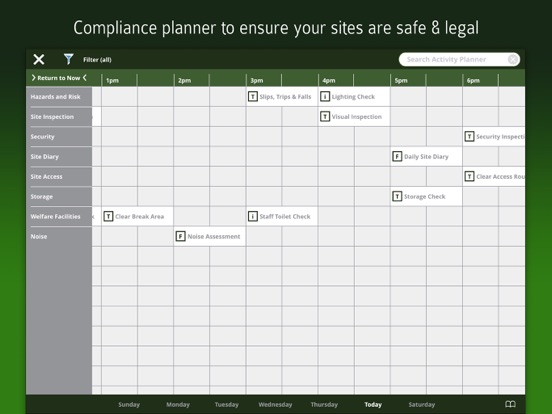Viewport: 552px width, 414px height.
Task: Click info icon of Staff Toilet Check
Action: (253, 217)
